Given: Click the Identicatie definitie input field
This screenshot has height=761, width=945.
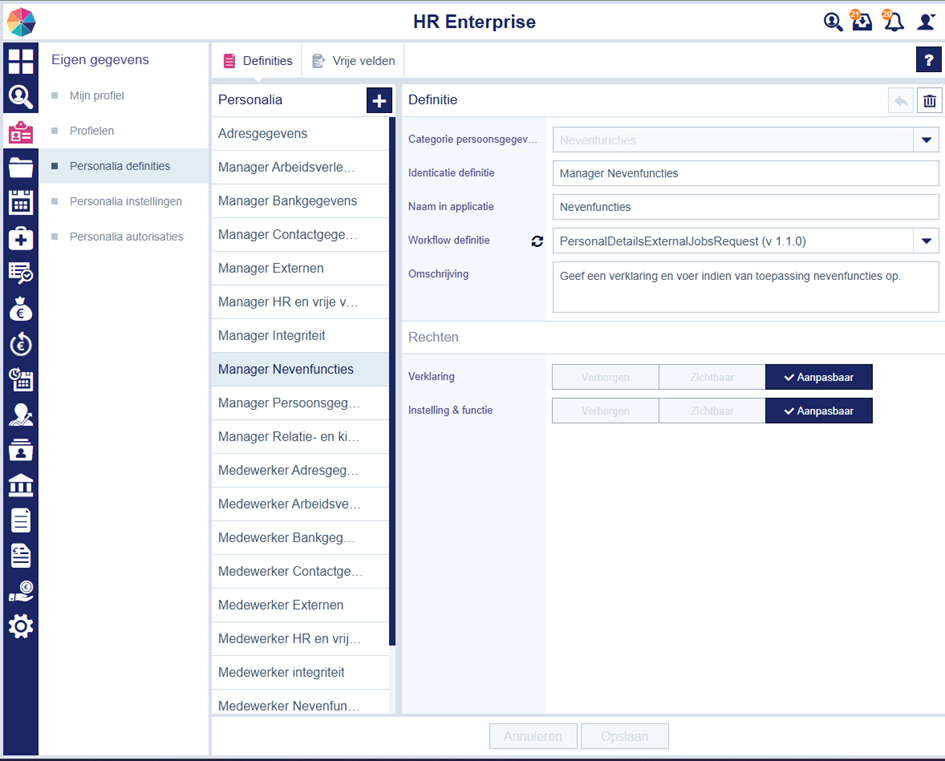Looking at the screenshot, I should [746, 174].
